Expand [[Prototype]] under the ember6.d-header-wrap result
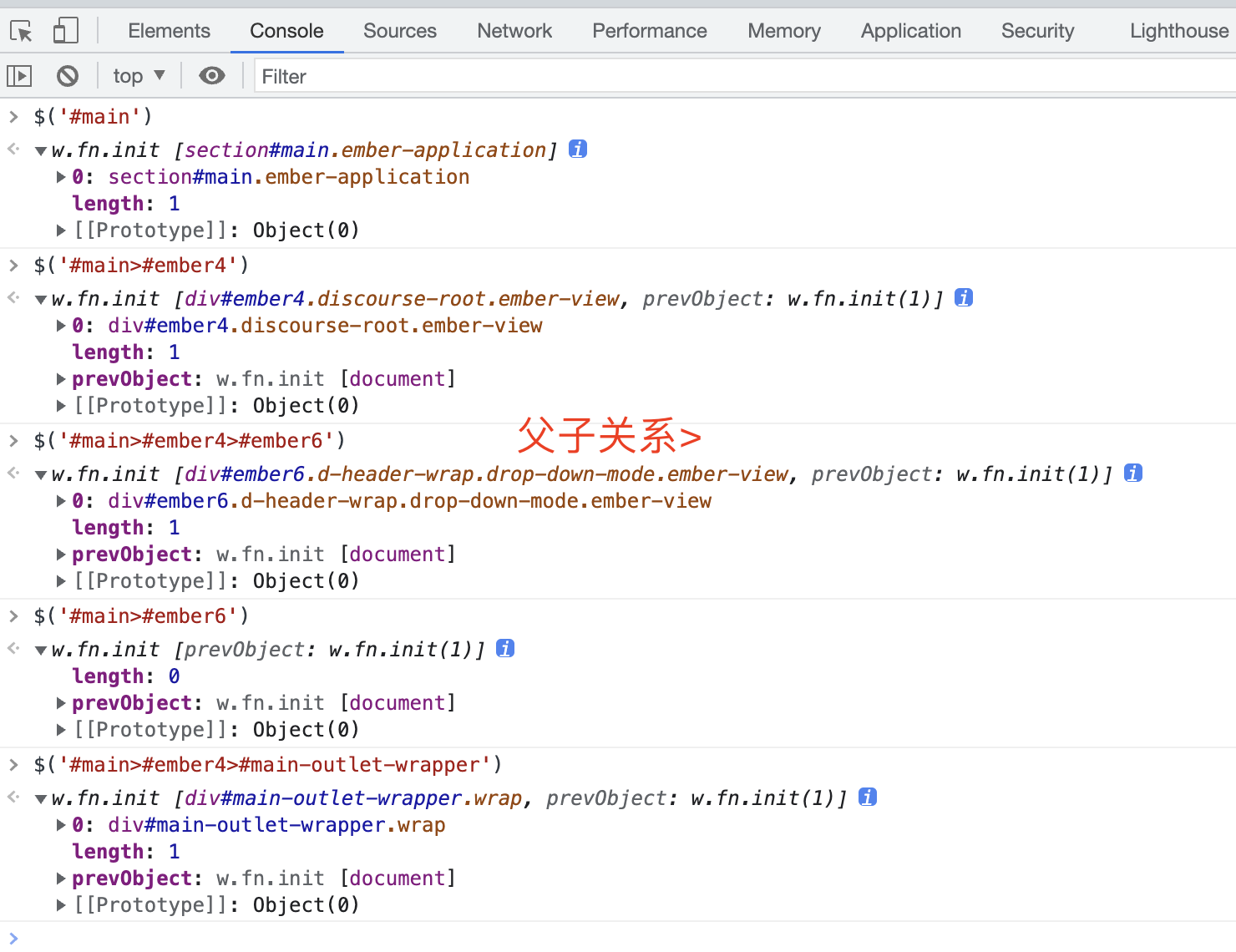This screenshot has height=952, width=1236. tap(61, 581)
